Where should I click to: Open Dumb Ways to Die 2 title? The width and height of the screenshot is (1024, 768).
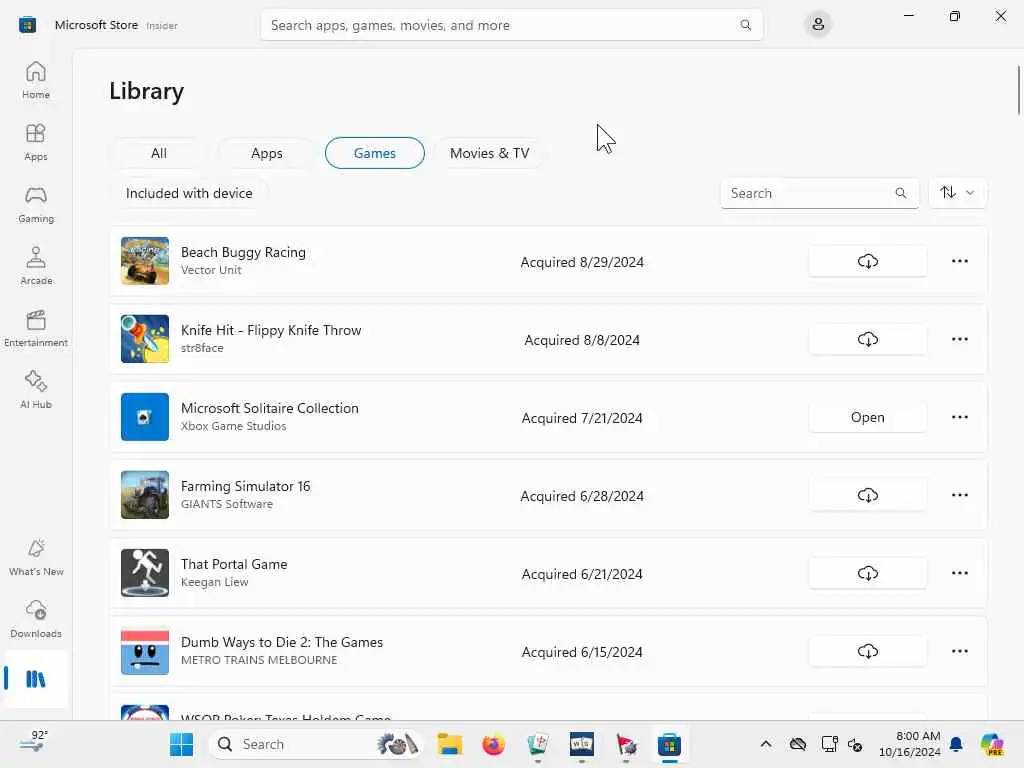pos(282,642)
